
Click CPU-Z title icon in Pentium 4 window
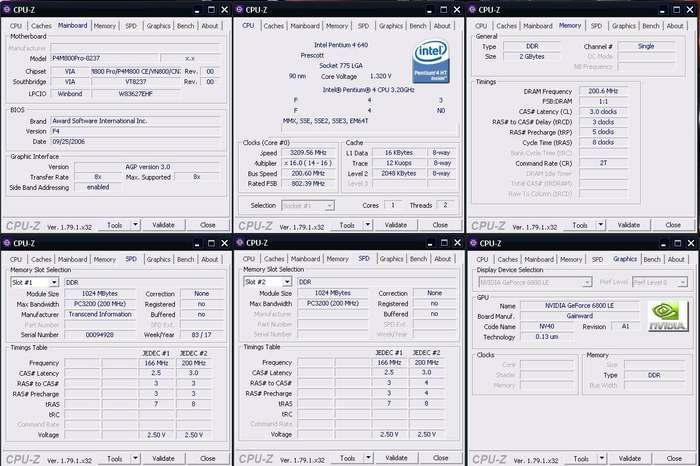(240, 9)
